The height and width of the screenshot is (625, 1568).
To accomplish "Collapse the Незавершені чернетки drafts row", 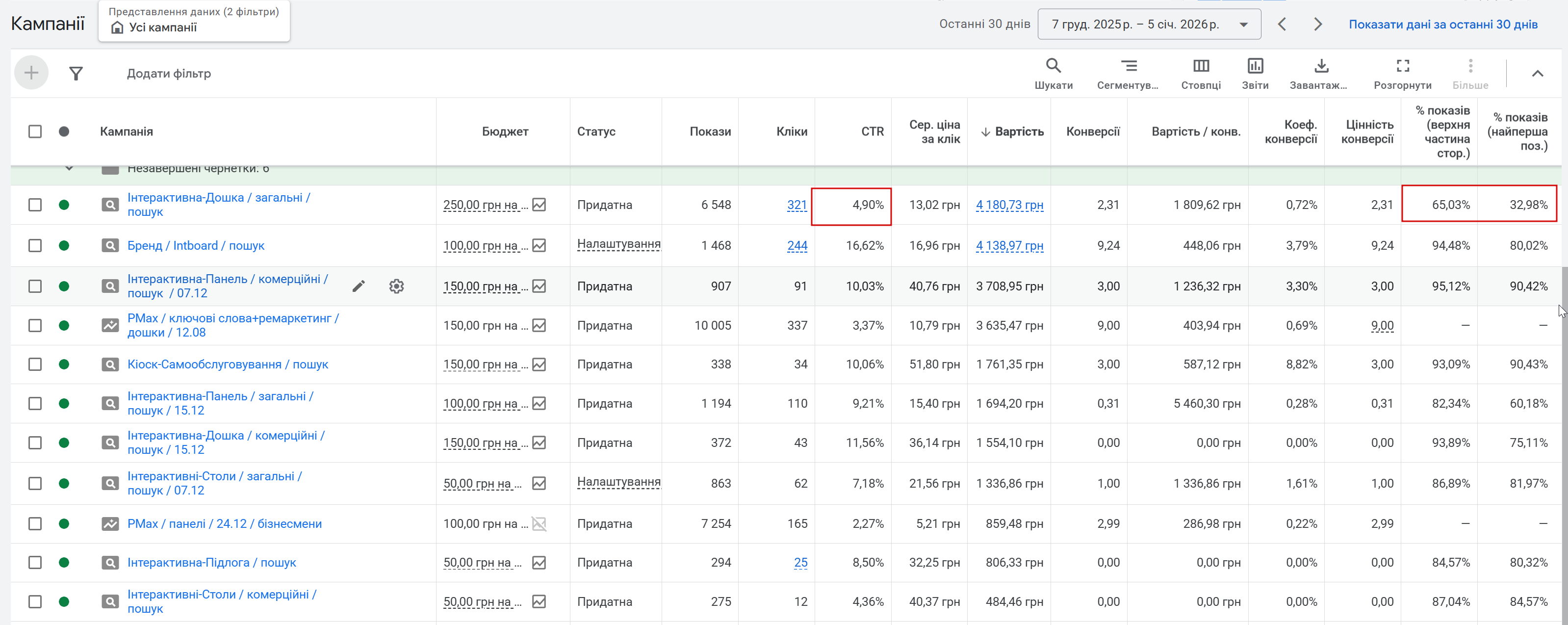I will (x=69, y=169).
